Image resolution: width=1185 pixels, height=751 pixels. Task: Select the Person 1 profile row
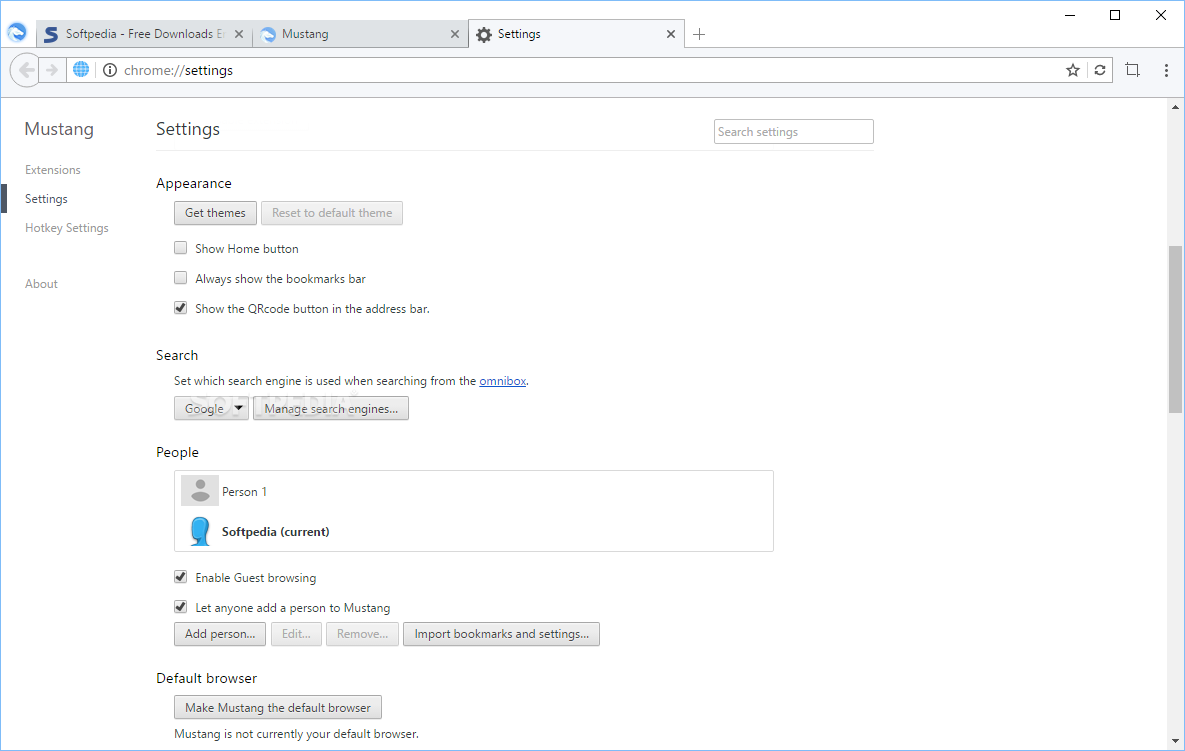coord(474,491)
